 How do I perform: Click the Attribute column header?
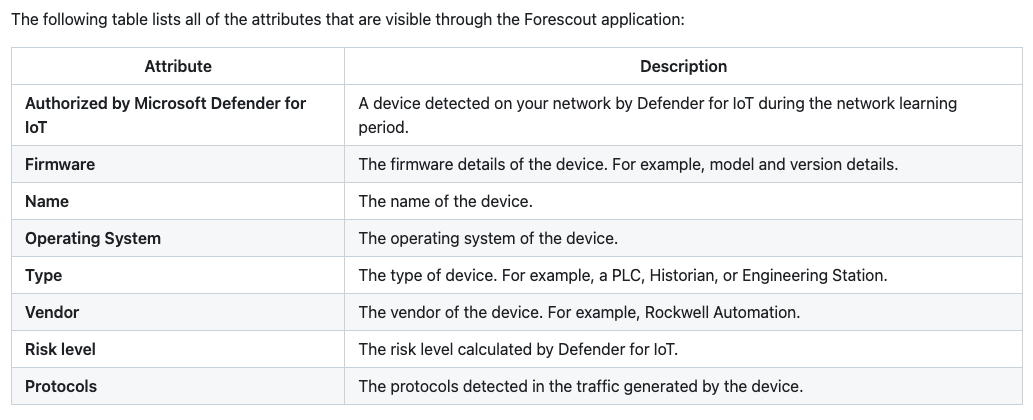click(178, 66)
